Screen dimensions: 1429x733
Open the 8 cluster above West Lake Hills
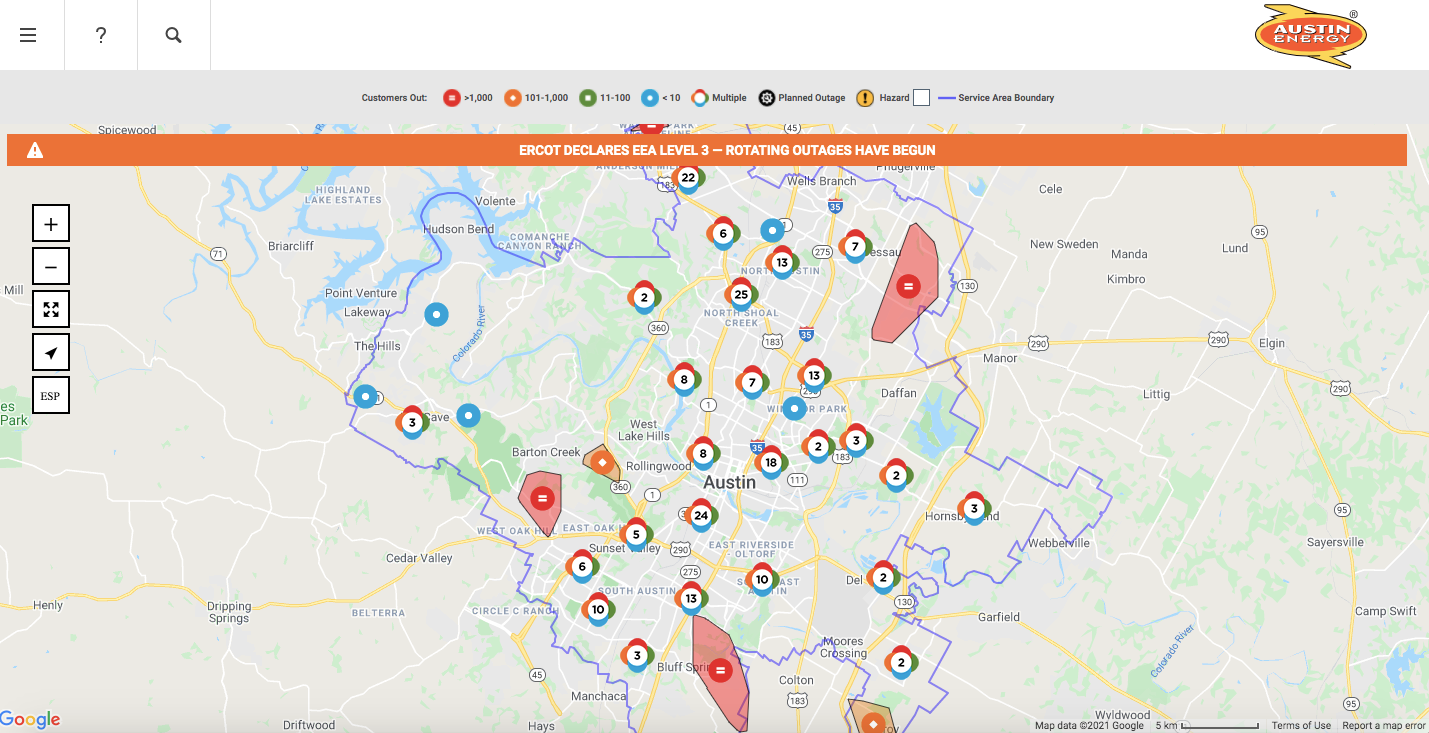[684, 380]
